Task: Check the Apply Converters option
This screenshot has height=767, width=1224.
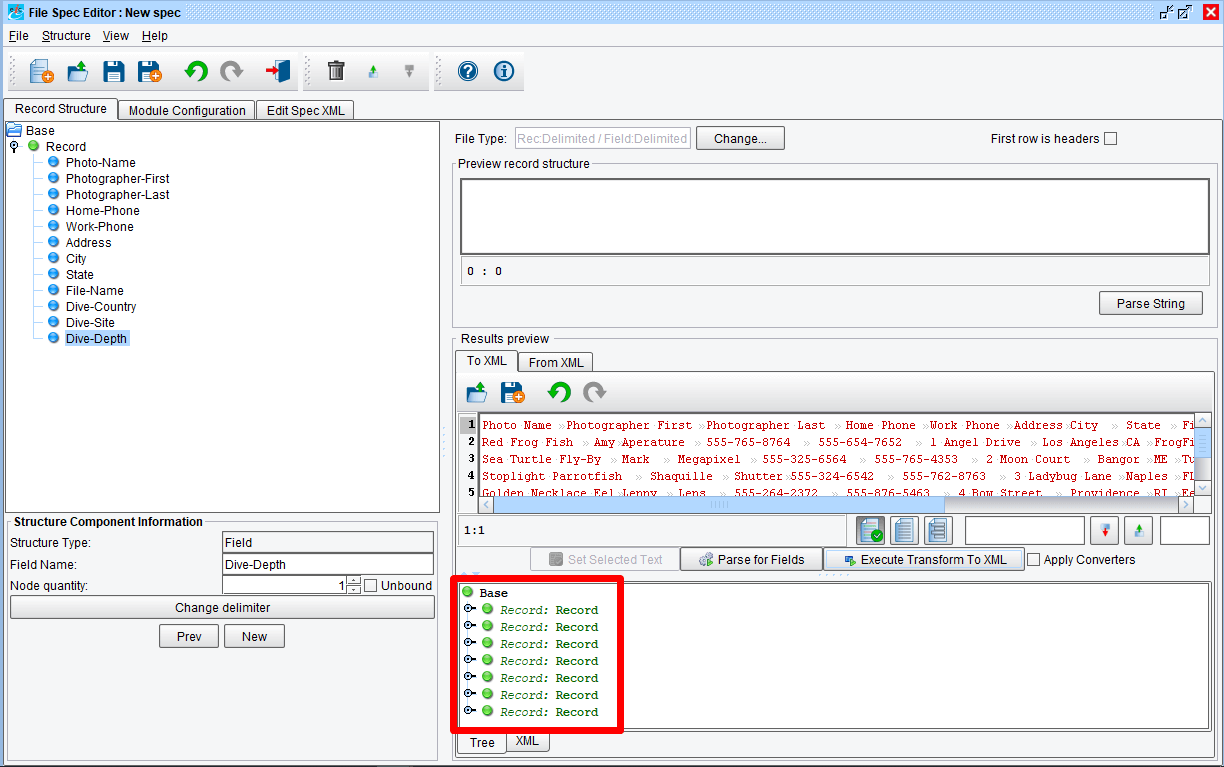Action: tap(1034, 560)
